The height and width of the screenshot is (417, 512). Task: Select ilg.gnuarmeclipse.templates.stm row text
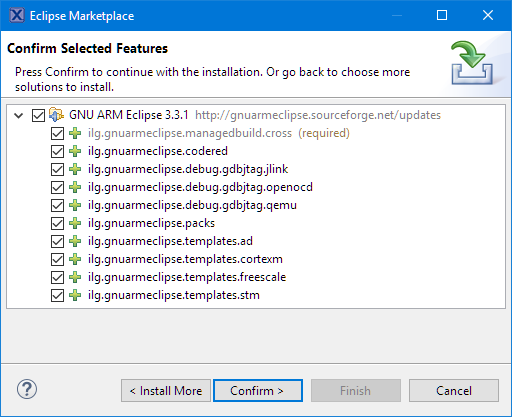pyautogui.click(x=174, y=295)
